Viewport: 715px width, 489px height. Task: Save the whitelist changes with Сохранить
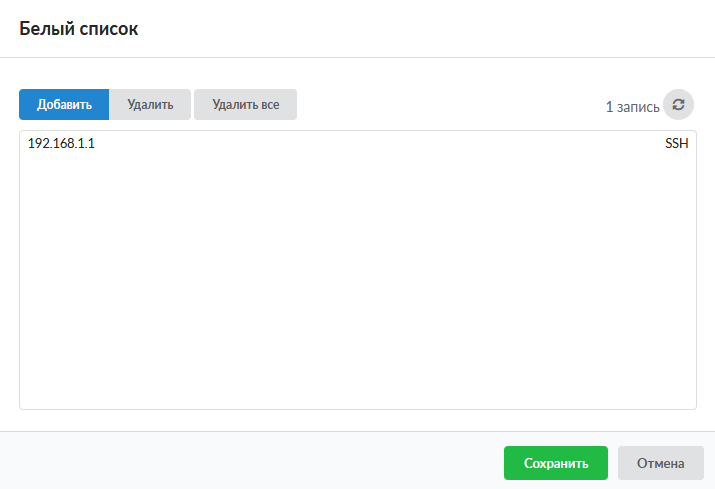pos(555,463)
